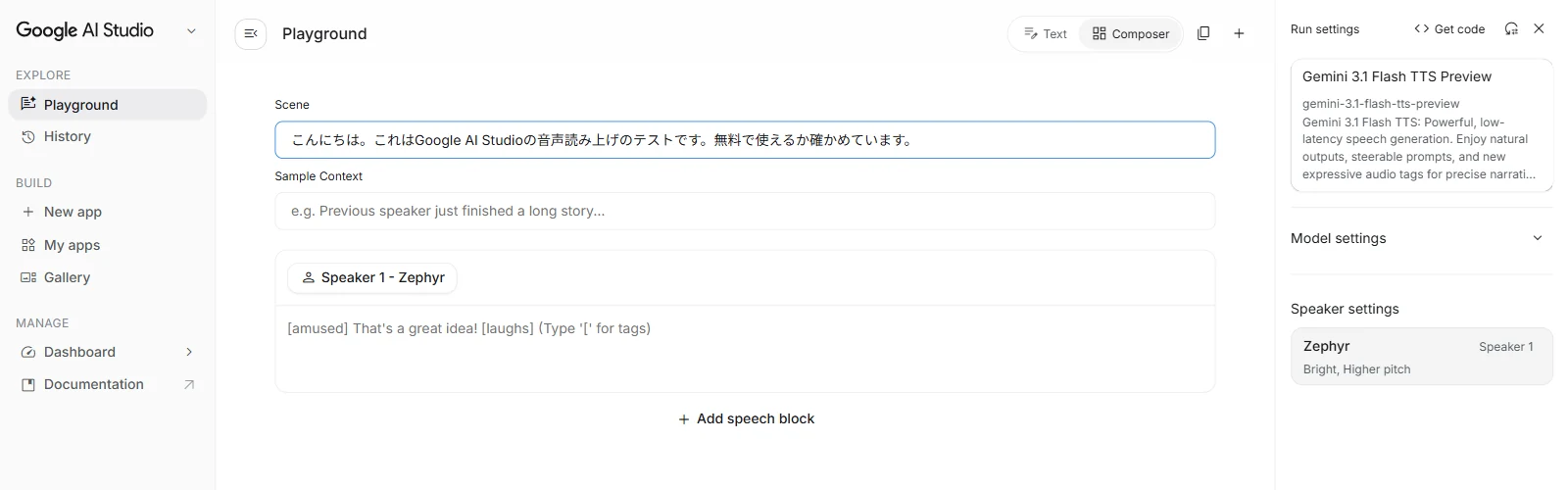
Task: Collapse the sidebar with the toggle icon
Action: click(x=251, y=33)
